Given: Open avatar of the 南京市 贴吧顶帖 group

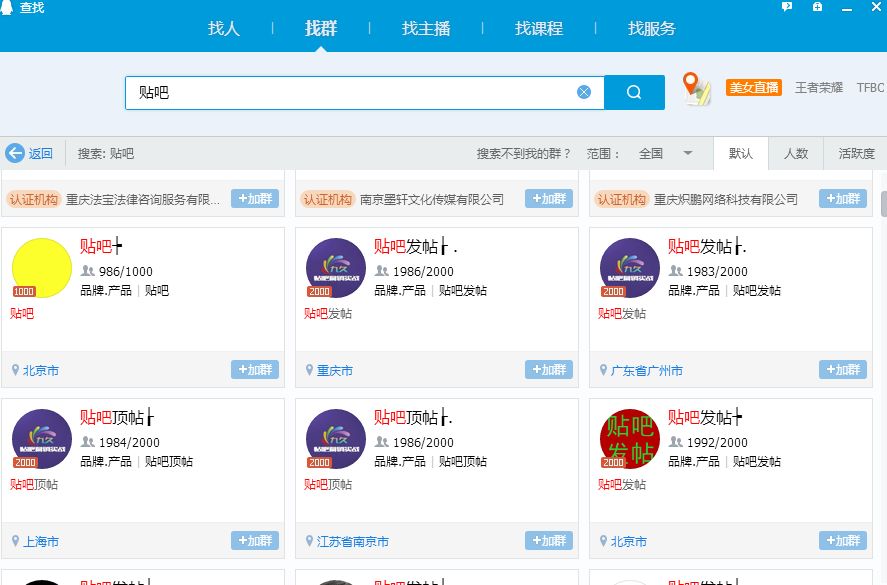Looking at the screenshot, I should 336,439.
